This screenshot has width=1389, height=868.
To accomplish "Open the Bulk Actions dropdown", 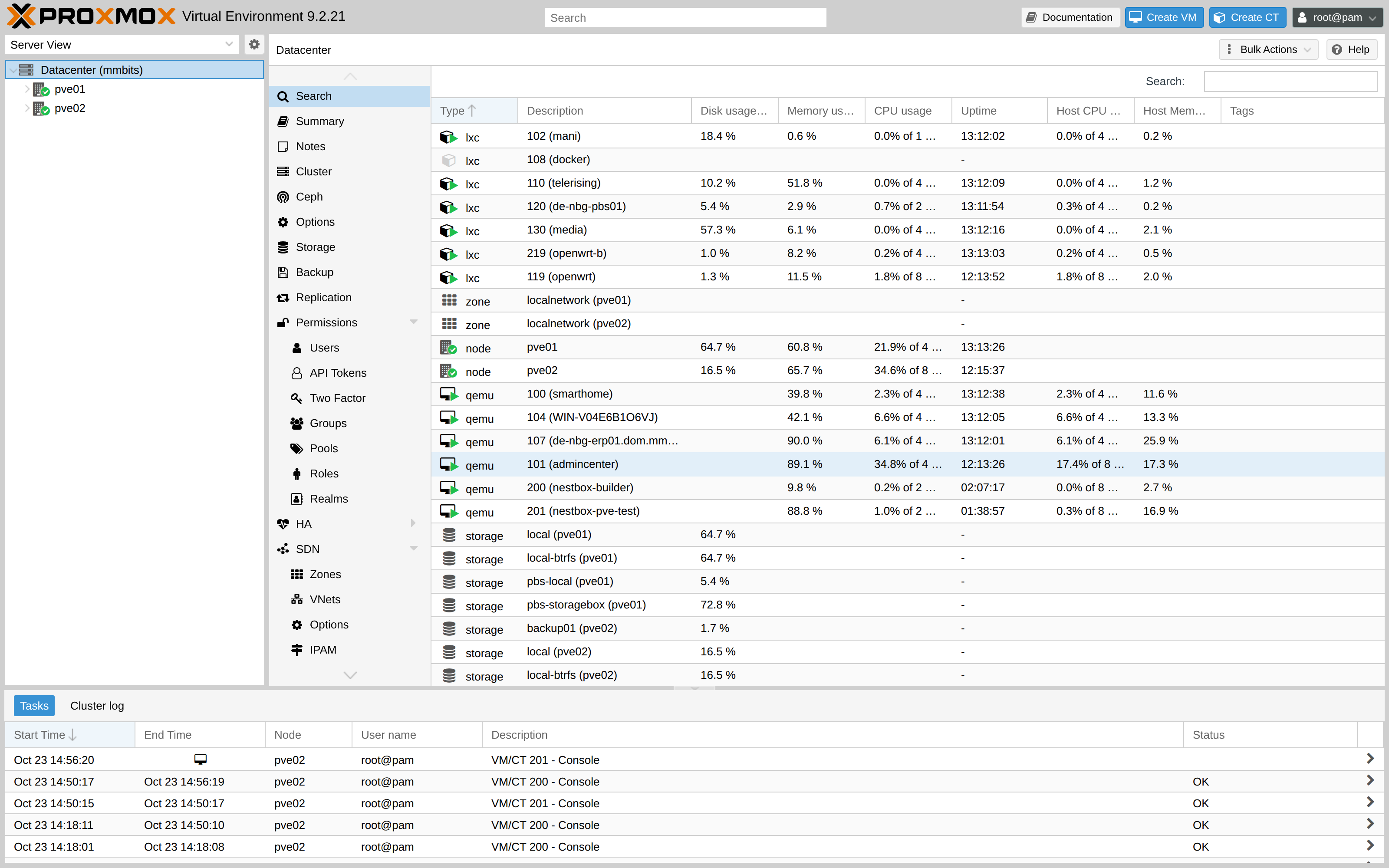I will (1268, 49).
